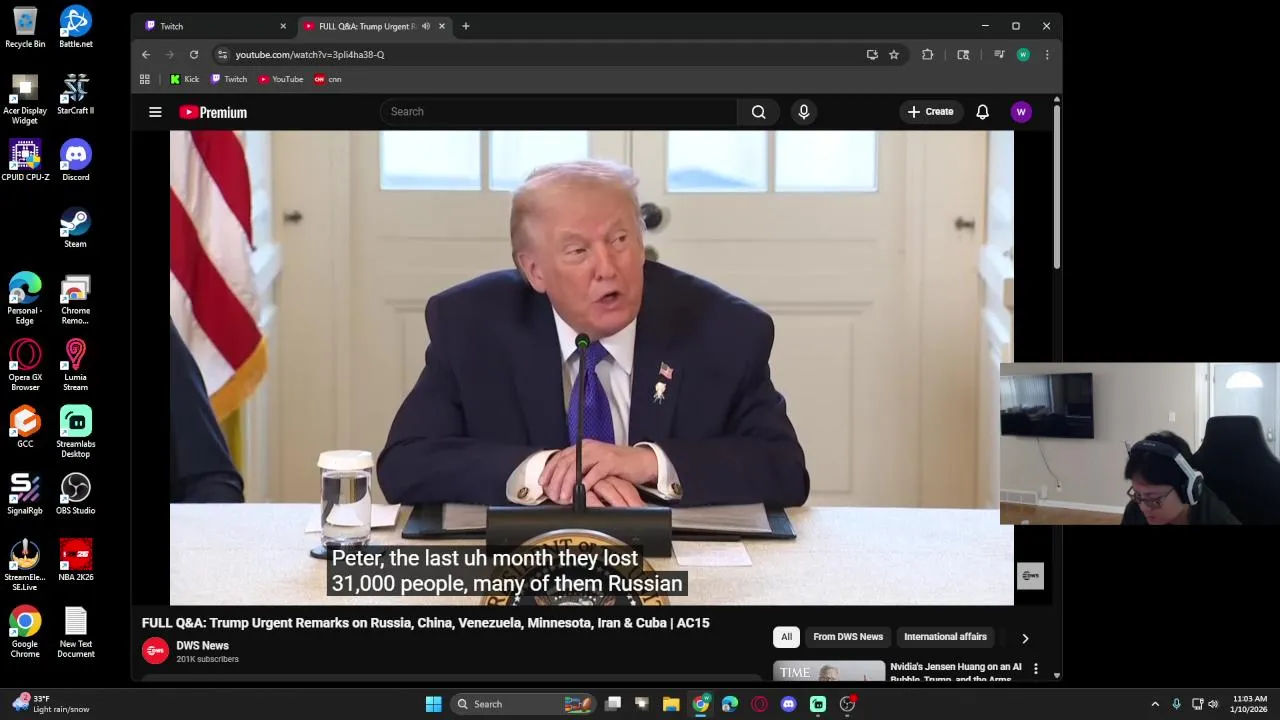Select the Steam desktop shortcut
Viewport: 1280px width, 720px height.
click(x=76, y=227)
